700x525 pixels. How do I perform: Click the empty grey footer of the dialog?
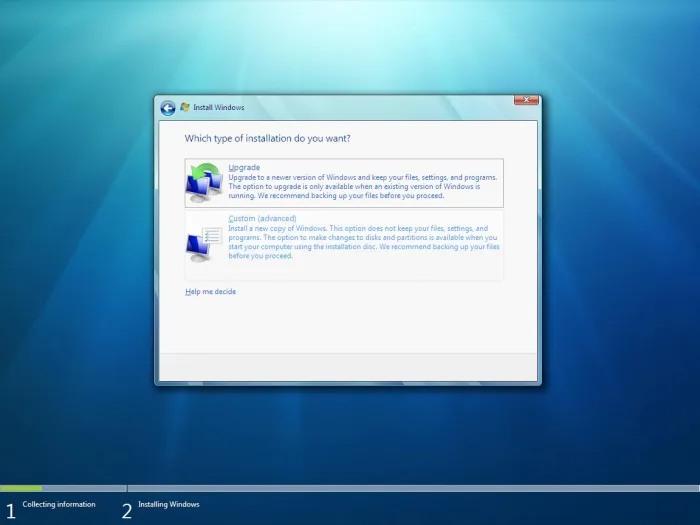coord(347,366)
